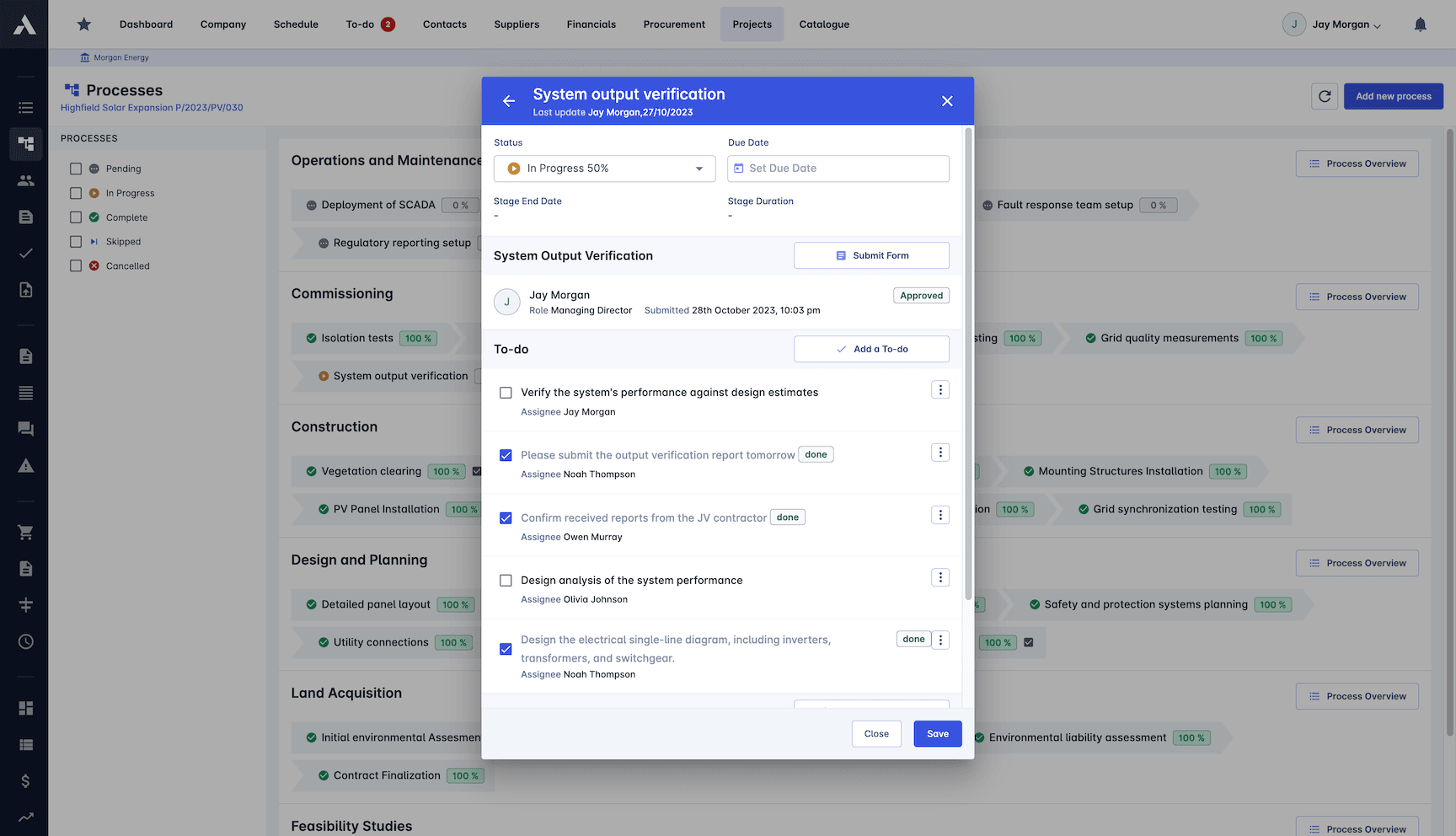Open the Financials menu item
The width and height of the screenshot is (1456, 836).
coord(591,24)
